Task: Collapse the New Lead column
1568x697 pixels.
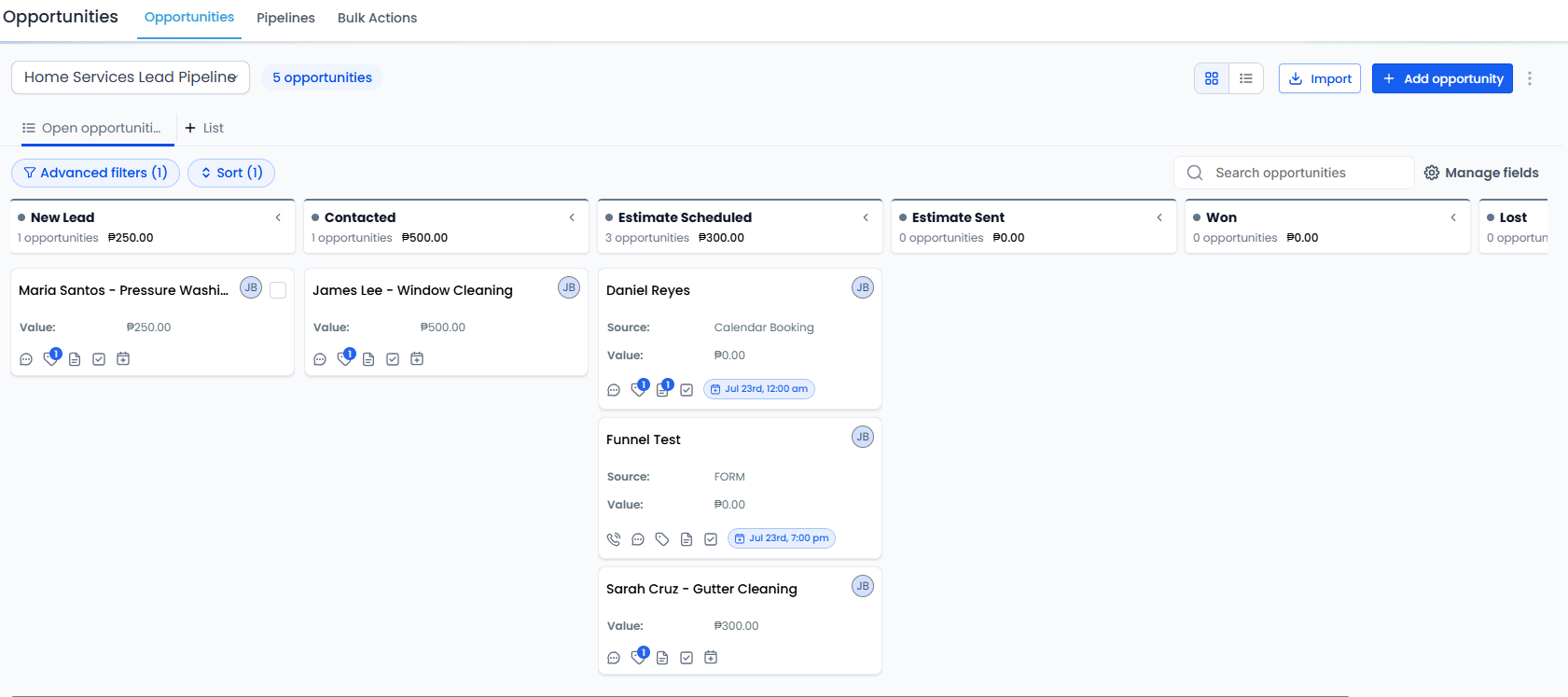Action: click(x=278, y=217)
